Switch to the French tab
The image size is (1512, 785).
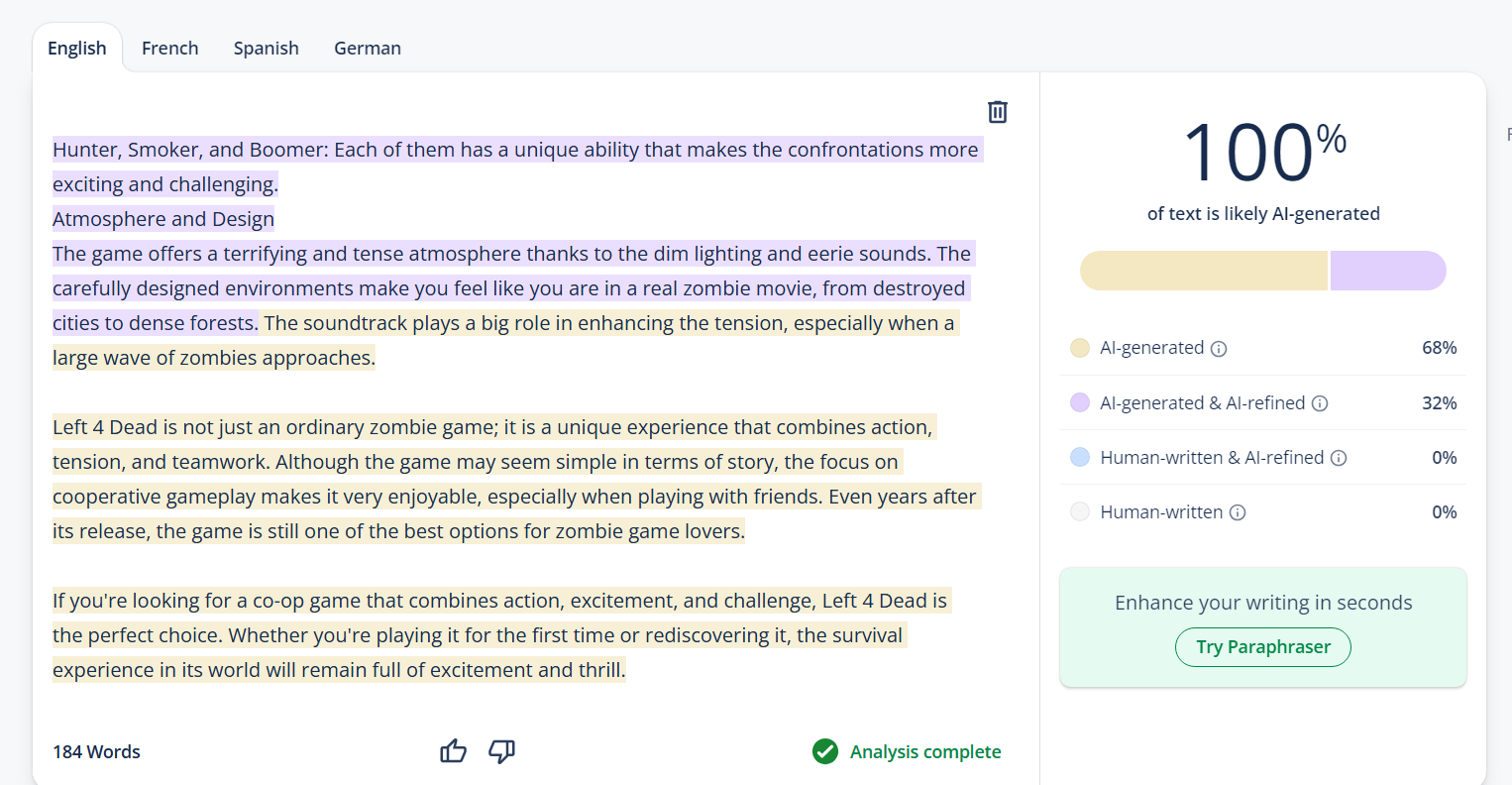pyautogui.click(x=169, y=48)
